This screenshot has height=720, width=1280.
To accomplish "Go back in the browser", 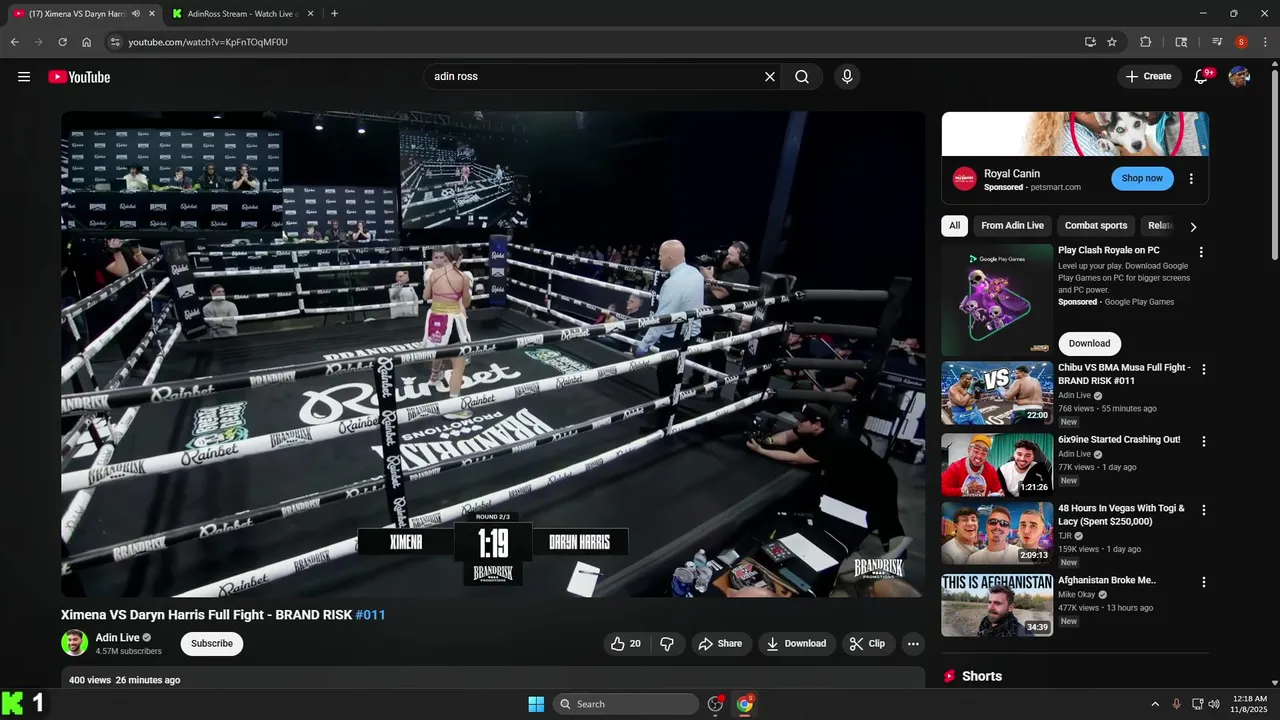I will [14, 42].
